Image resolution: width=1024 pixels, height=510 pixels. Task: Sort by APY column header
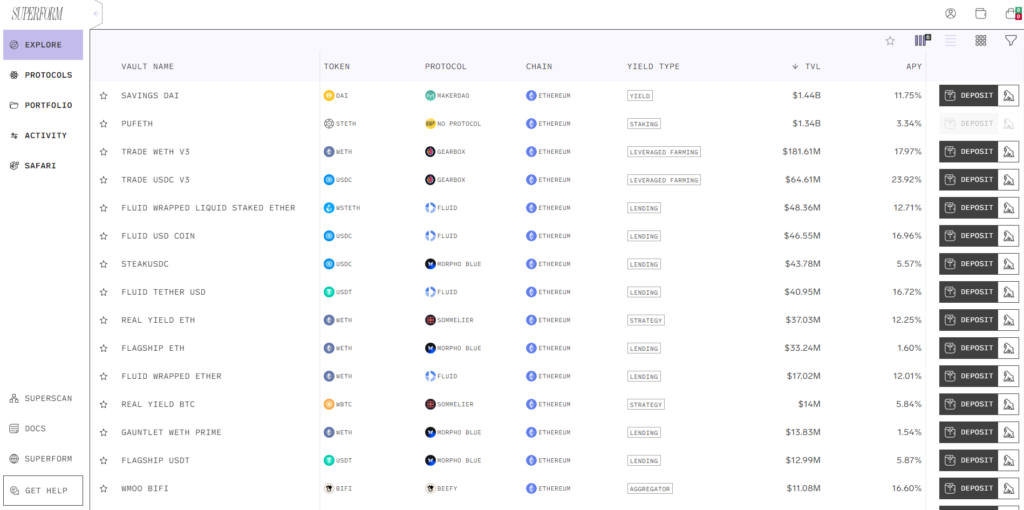tap(914, 67)
